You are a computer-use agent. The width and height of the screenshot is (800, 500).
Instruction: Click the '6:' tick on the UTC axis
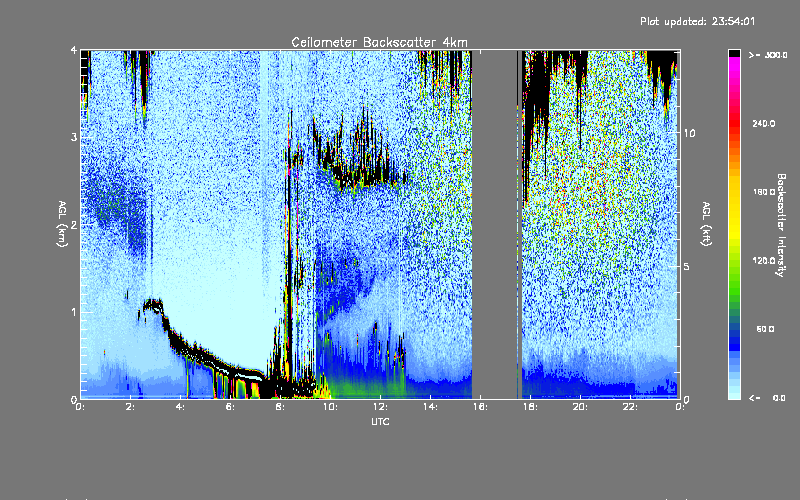click(x=231, y=407)
